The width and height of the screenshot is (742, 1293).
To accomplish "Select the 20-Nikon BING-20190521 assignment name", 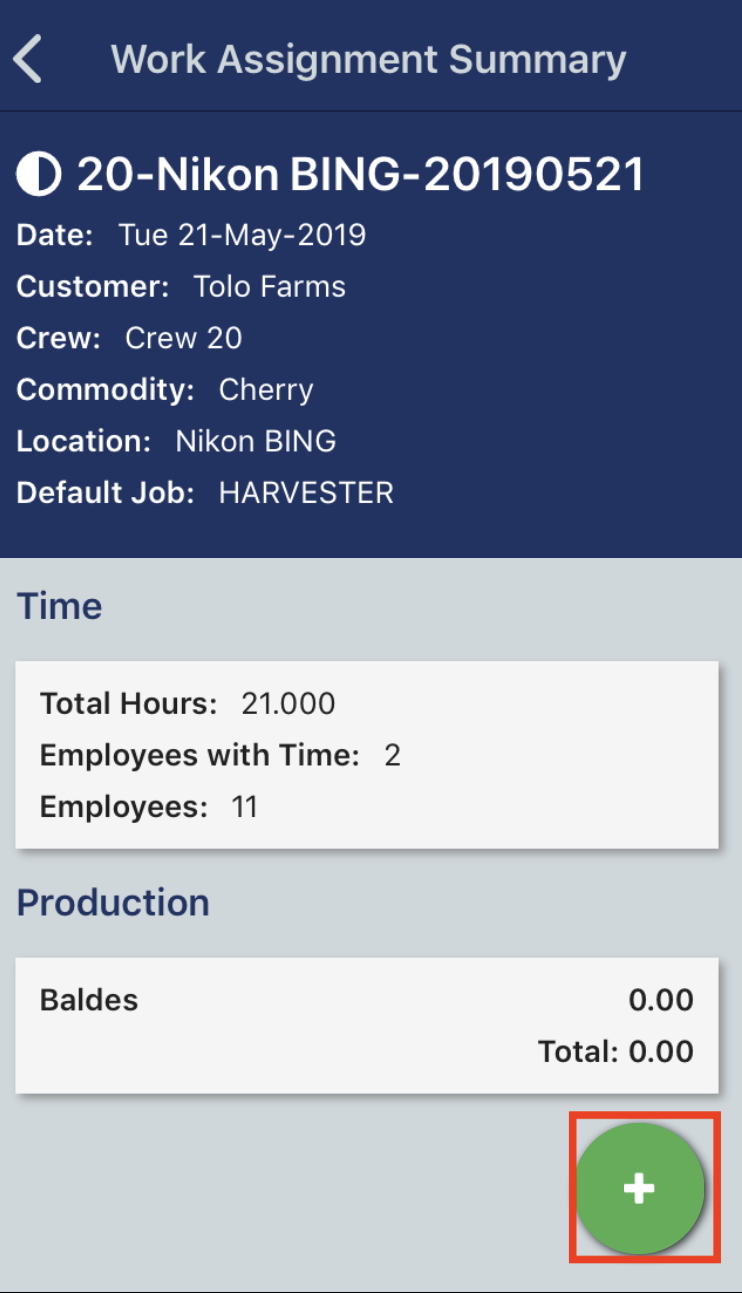I will [x=360, y=175].
